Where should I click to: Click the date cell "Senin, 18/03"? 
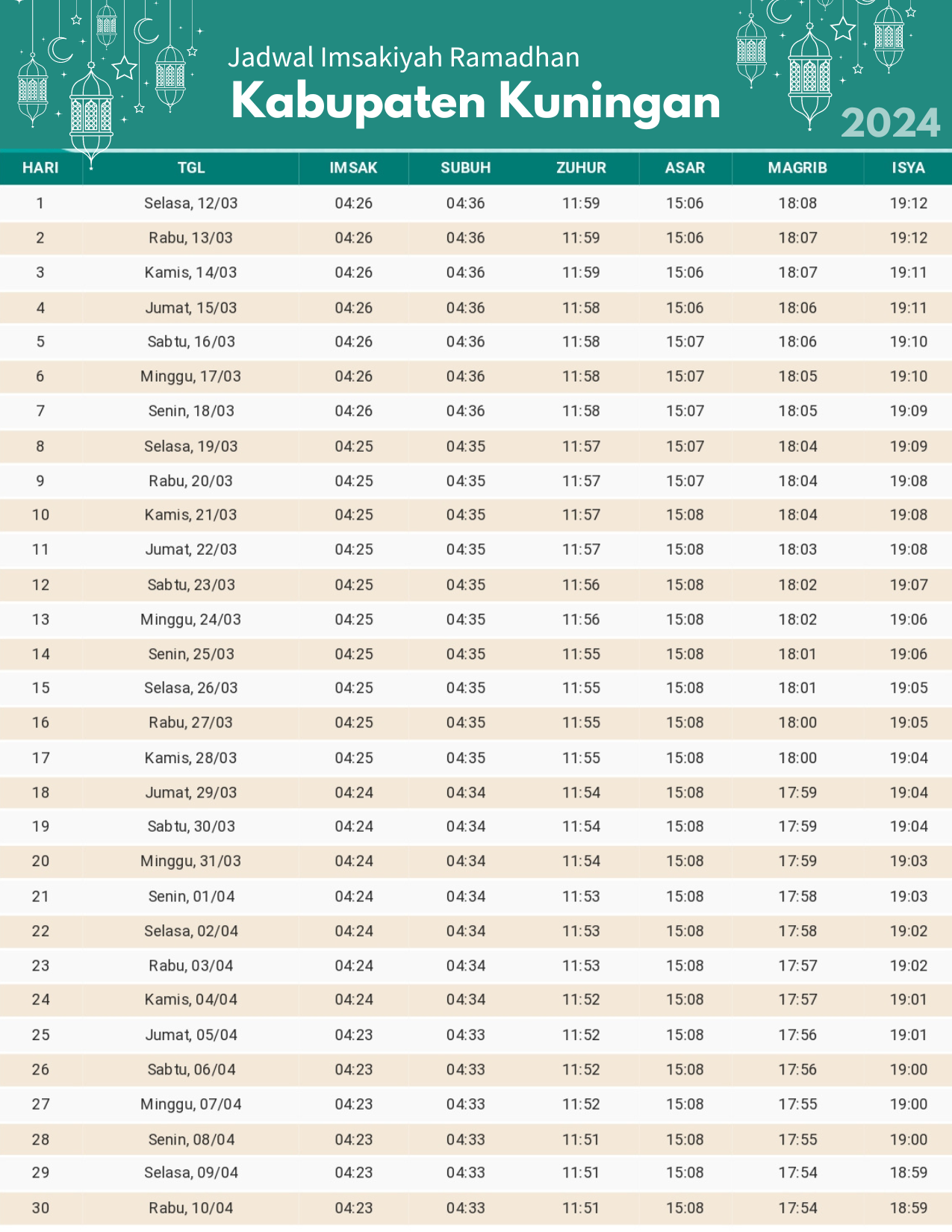pos(191,411)
